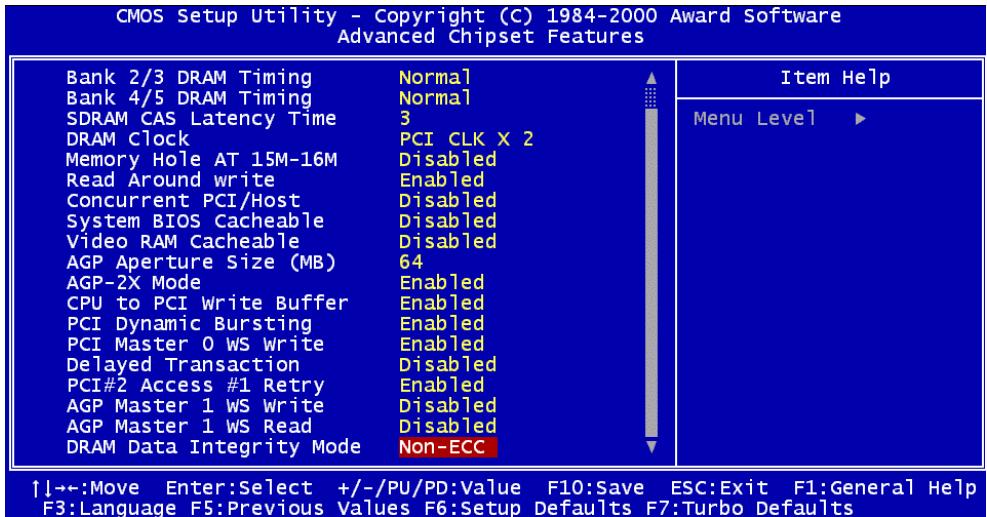Select Bank 2/3 DRAM Timing setting

click(x=189, y=78)
